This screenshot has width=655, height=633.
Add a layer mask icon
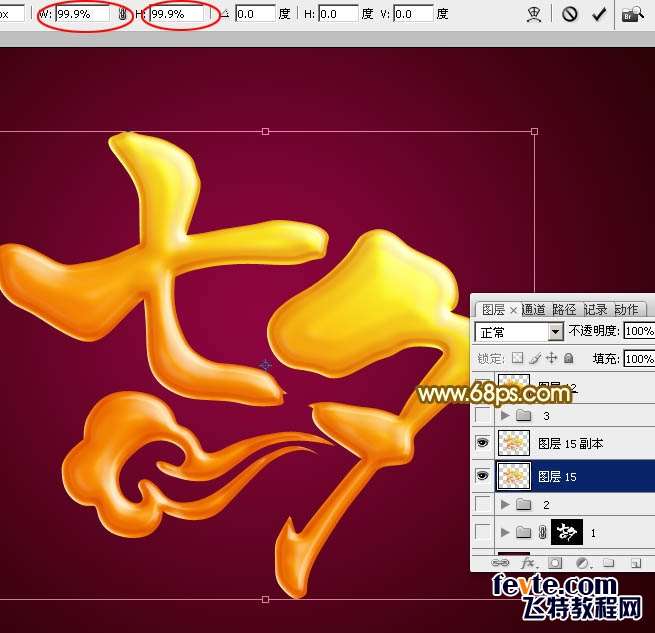point(555,563)
